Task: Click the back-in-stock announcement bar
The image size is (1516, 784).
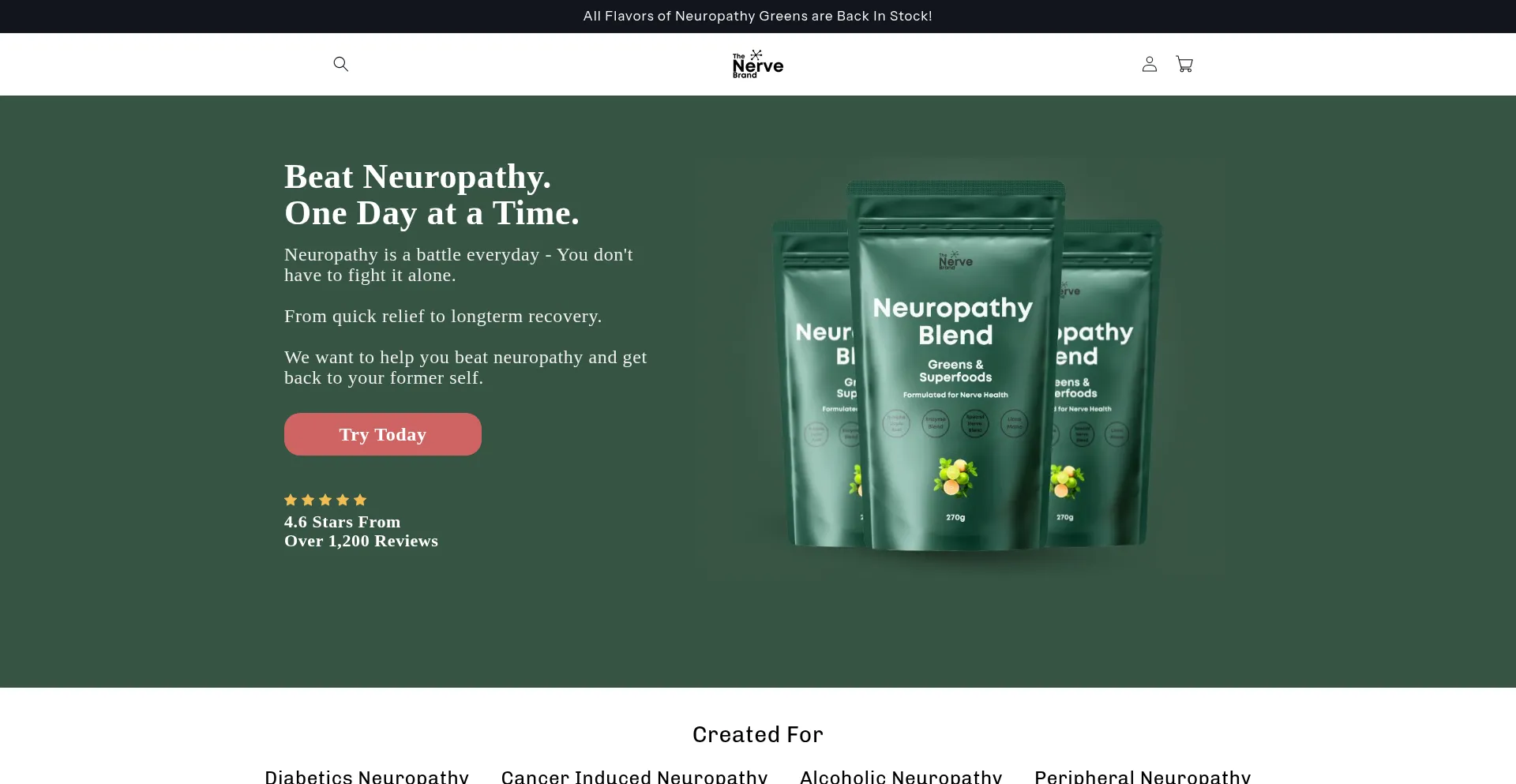Action: click(758, 16)
